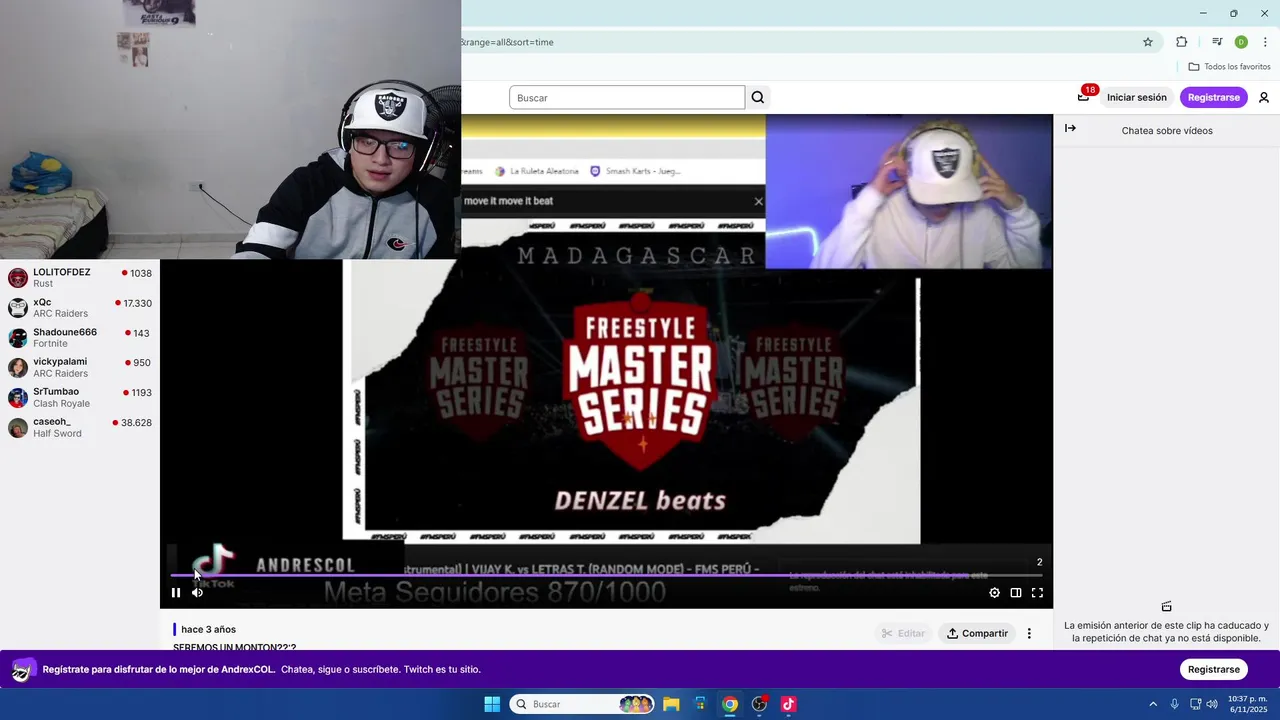The image size is (1280, 720).
Task: Open the Todos los favoritos folder
Action: coord(1229,67)
